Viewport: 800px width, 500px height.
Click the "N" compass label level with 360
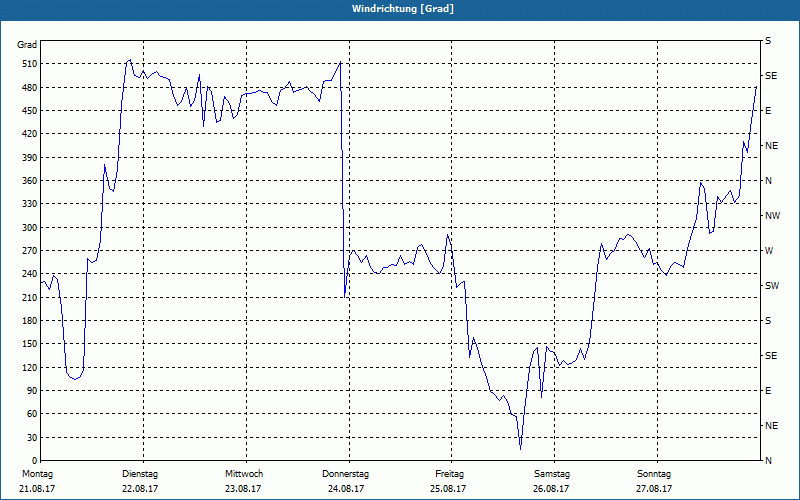click(768, 181)
